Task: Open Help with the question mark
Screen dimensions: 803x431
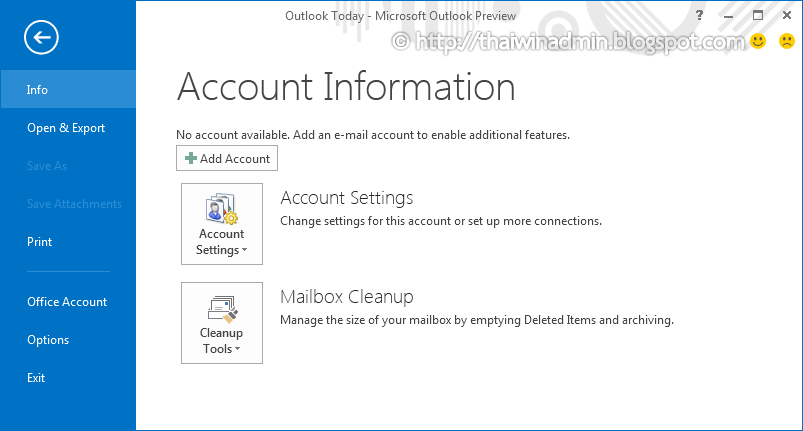Action: pyautogui.click(x=699, y=15)
